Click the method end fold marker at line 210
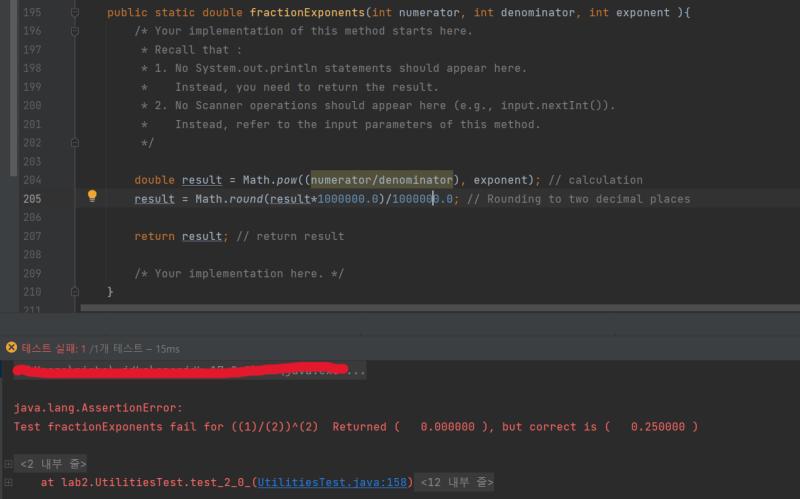Screen dimensions: 800x499 (74, 292)
